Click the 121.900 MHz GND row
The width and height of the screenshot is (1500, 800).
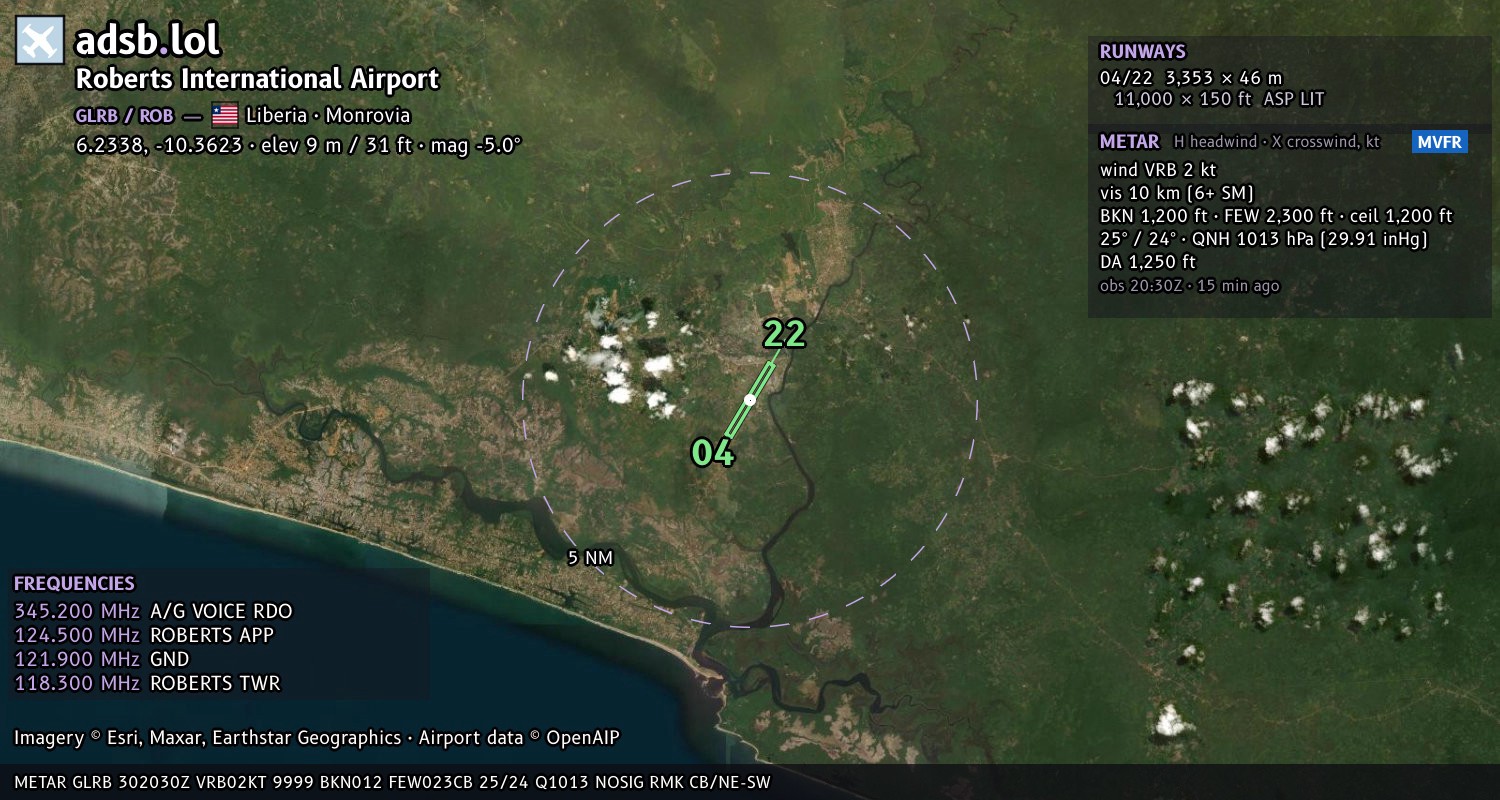click(x=102, y=659)
